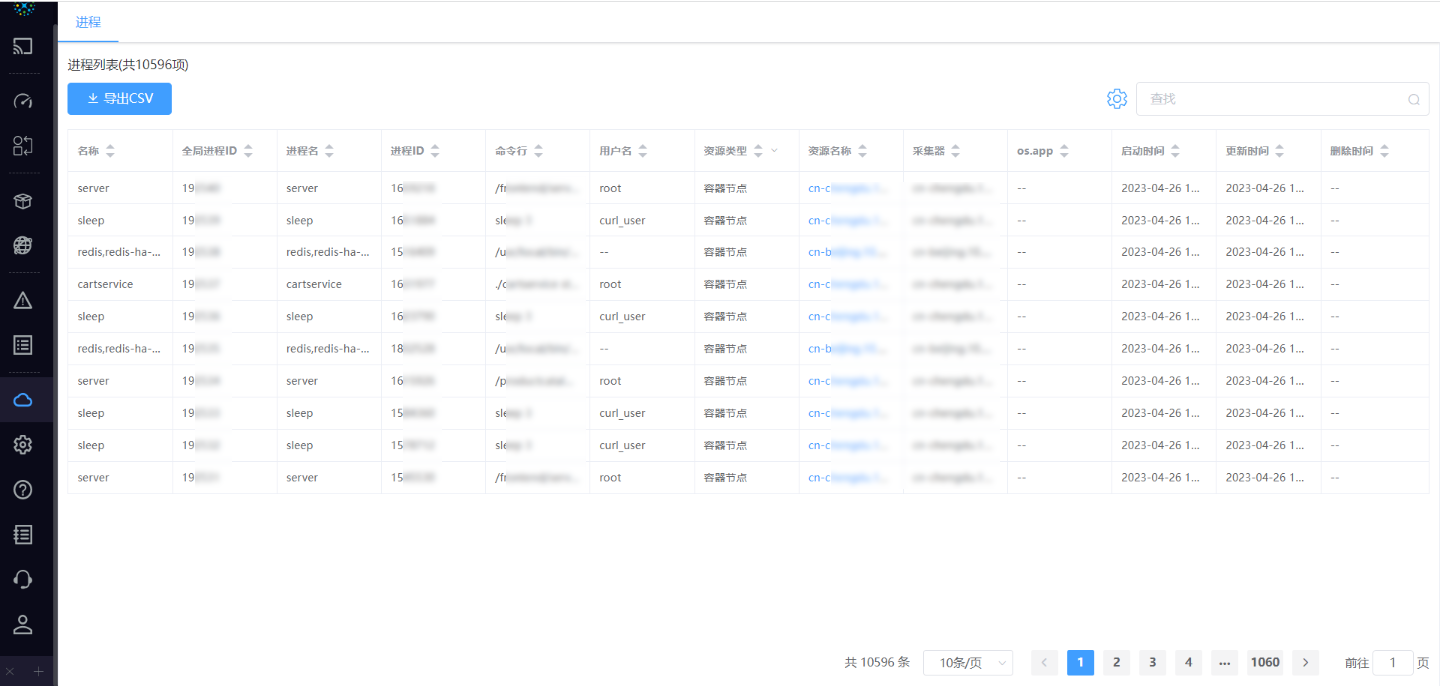Click the magnifier icon in the search box
This screenshot has height=686, width=1440.
pos(1413,99)
